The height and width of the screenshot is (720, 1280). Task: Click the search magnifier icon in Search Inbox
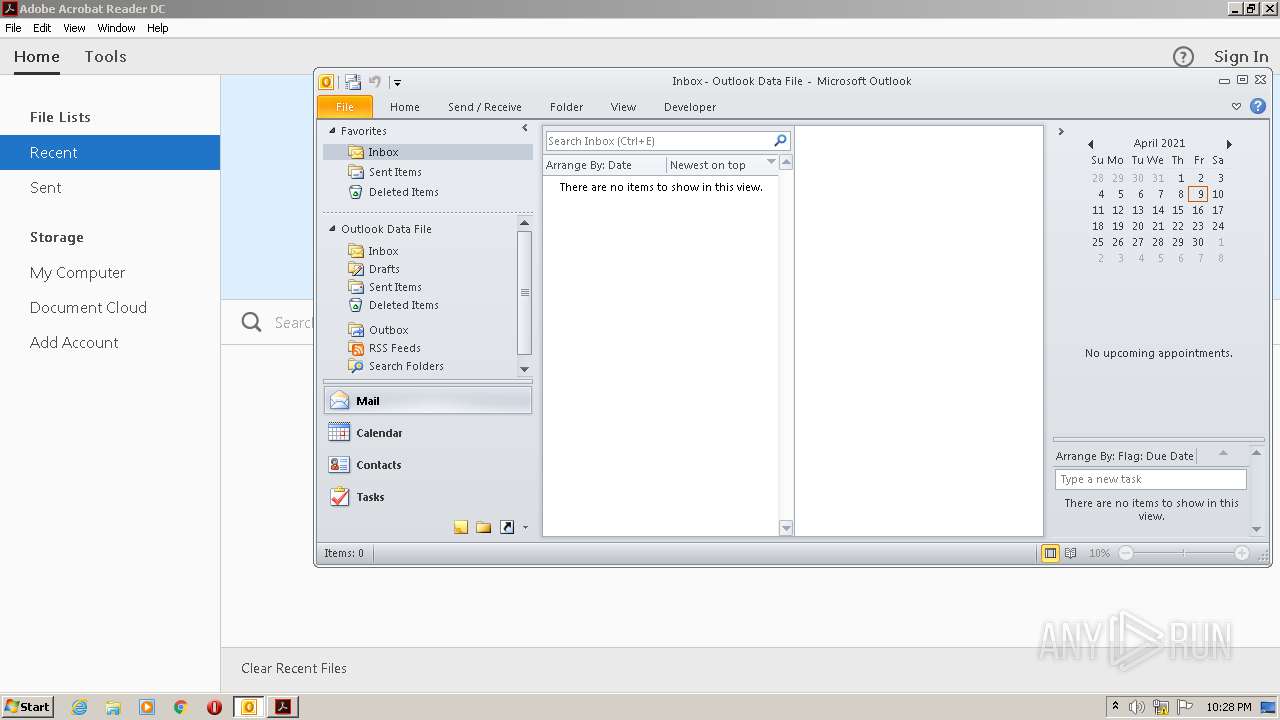tap(781, 141)
